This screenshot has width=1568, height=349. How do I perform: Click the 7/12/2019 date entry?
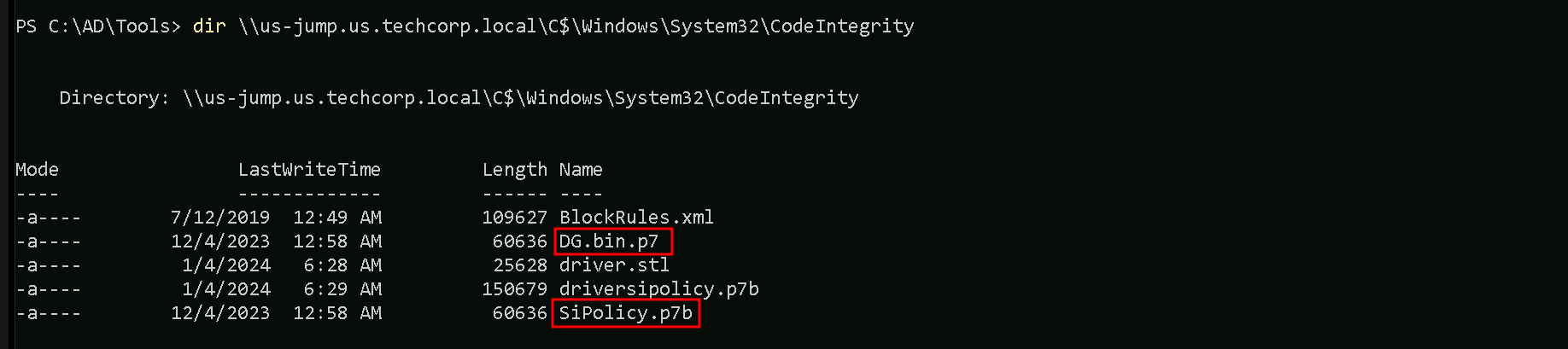pyautogui.click(x=220, y=218)
